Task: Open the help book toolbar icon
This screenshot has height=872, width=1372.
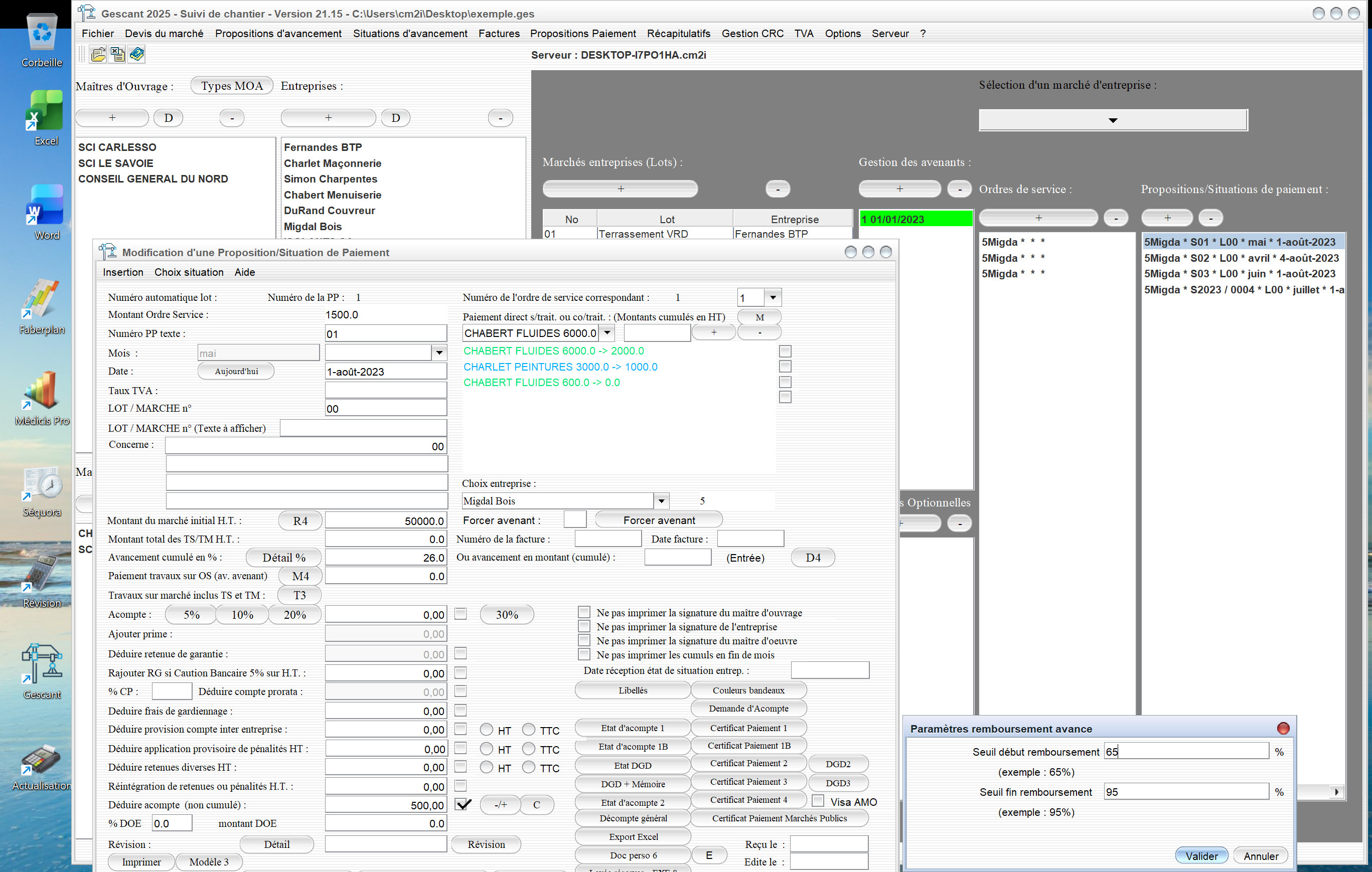Action: click(x=137, y=55)
